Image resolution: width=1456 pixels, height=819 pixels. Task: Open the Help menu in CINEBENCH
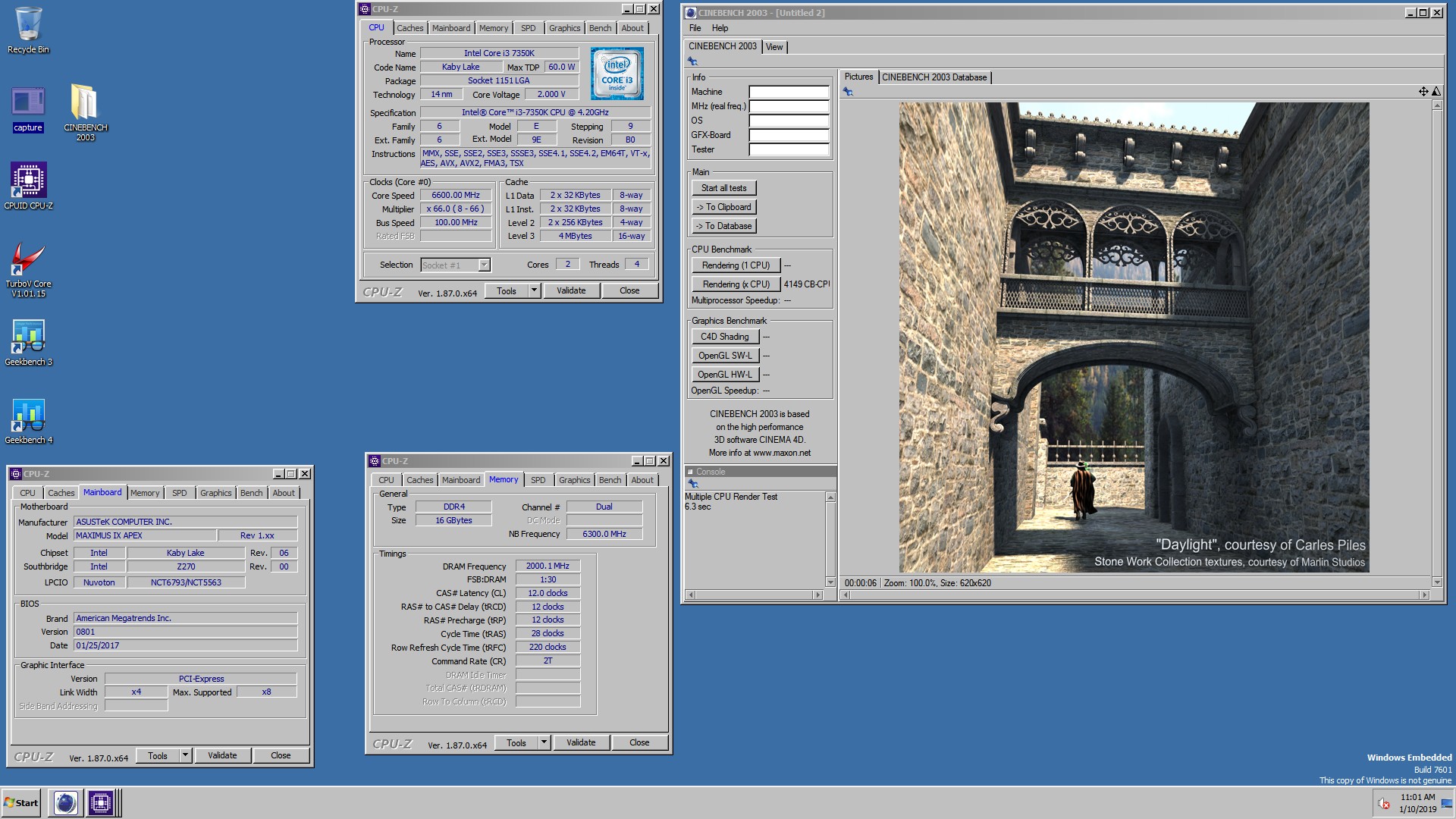[x=720, y=28]
